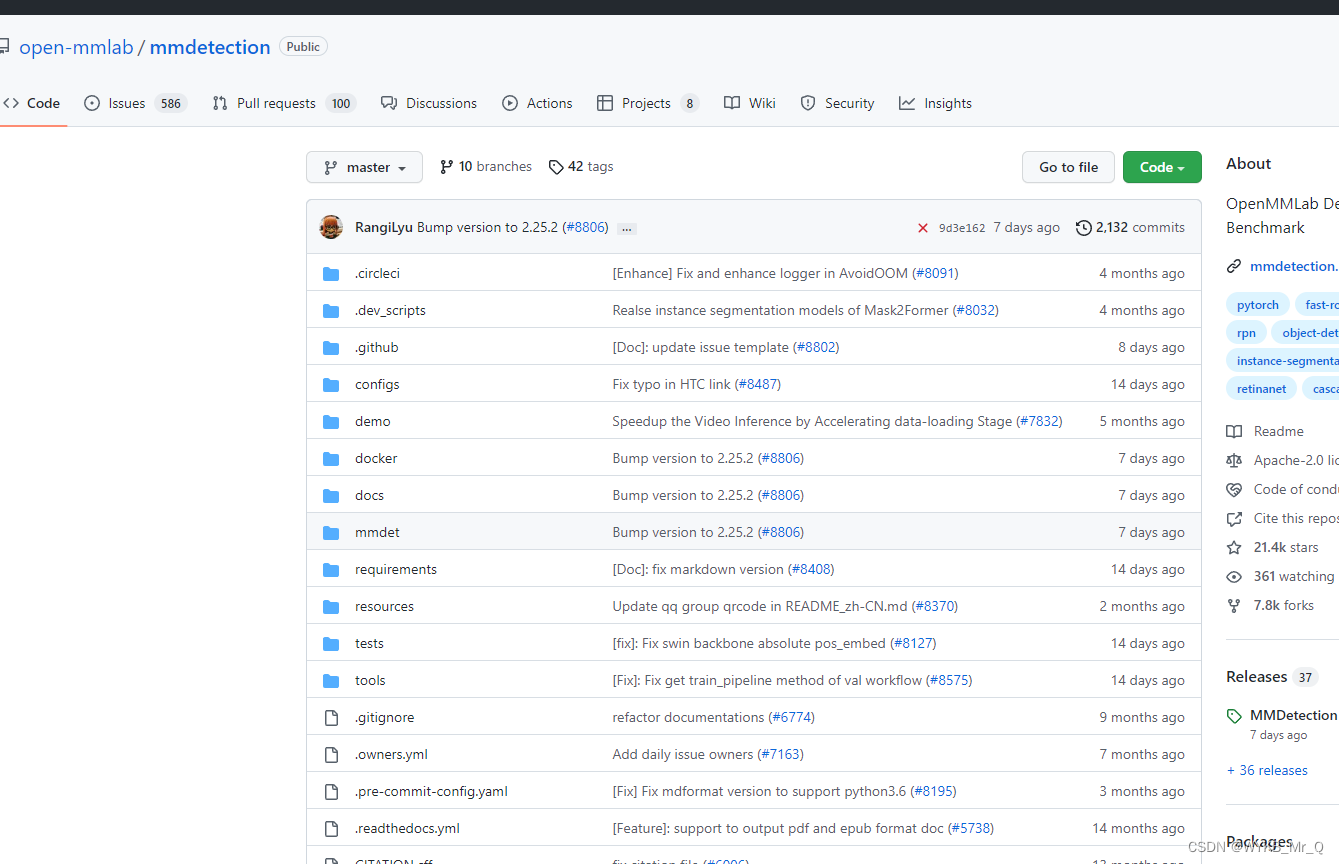Click the folder icon beside configs

pos(331,384)
